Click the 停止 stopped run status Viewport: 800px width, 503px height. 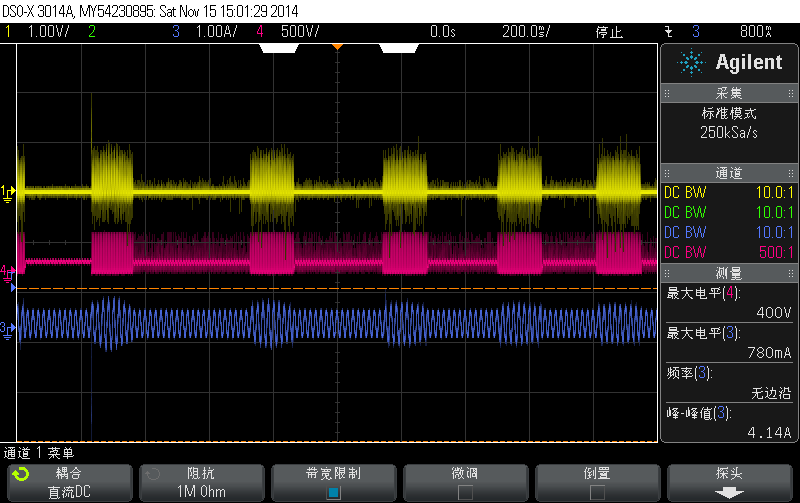pos(609,32)
